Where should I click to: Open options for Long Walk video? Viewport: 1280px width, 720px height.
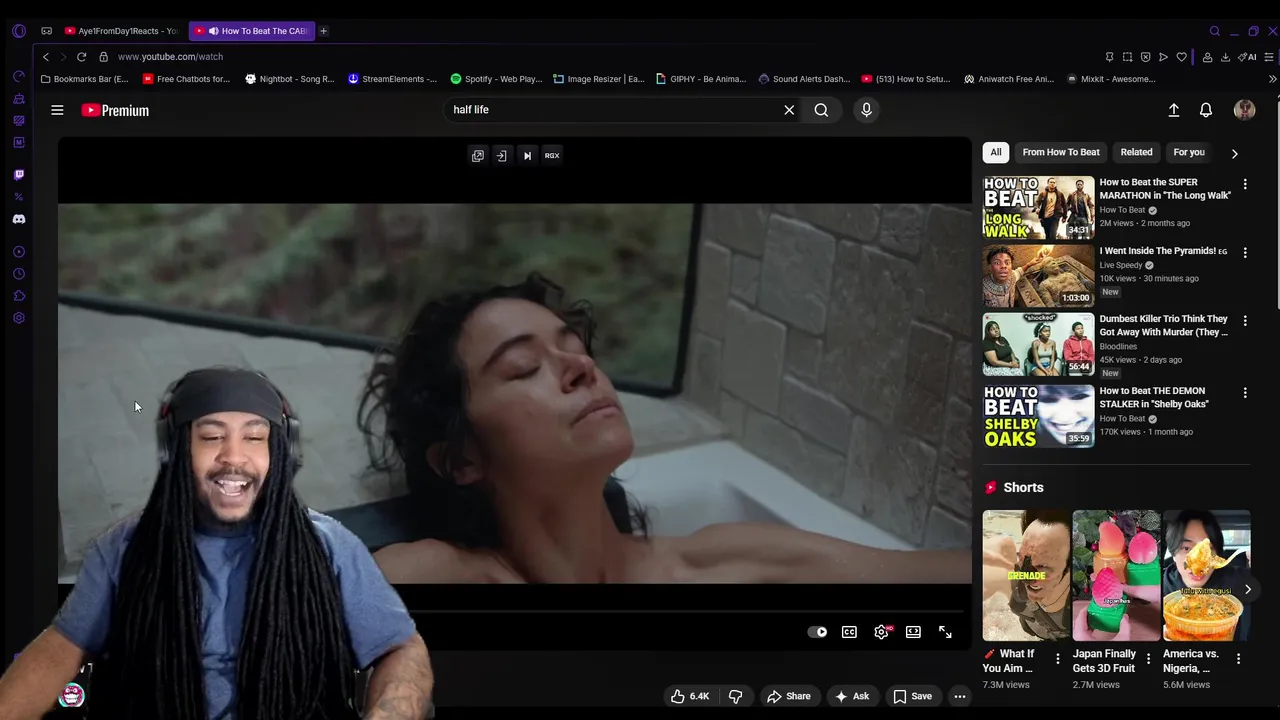pos(1245,184)
